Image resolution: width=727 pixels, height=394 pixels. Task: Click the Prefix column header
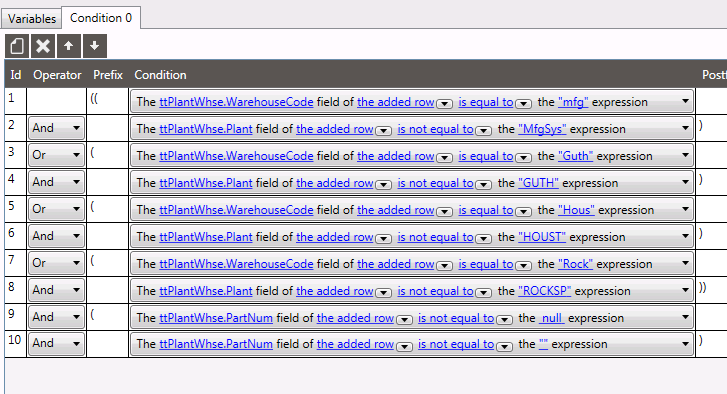pos(108,75)
